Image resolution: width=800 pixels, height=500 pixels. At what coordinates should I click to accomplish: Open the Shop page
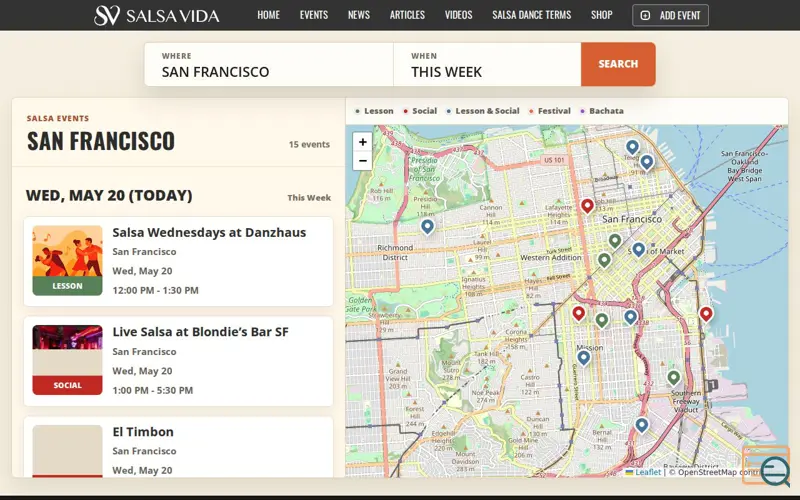pyautogui.click(x=602, y=15)
